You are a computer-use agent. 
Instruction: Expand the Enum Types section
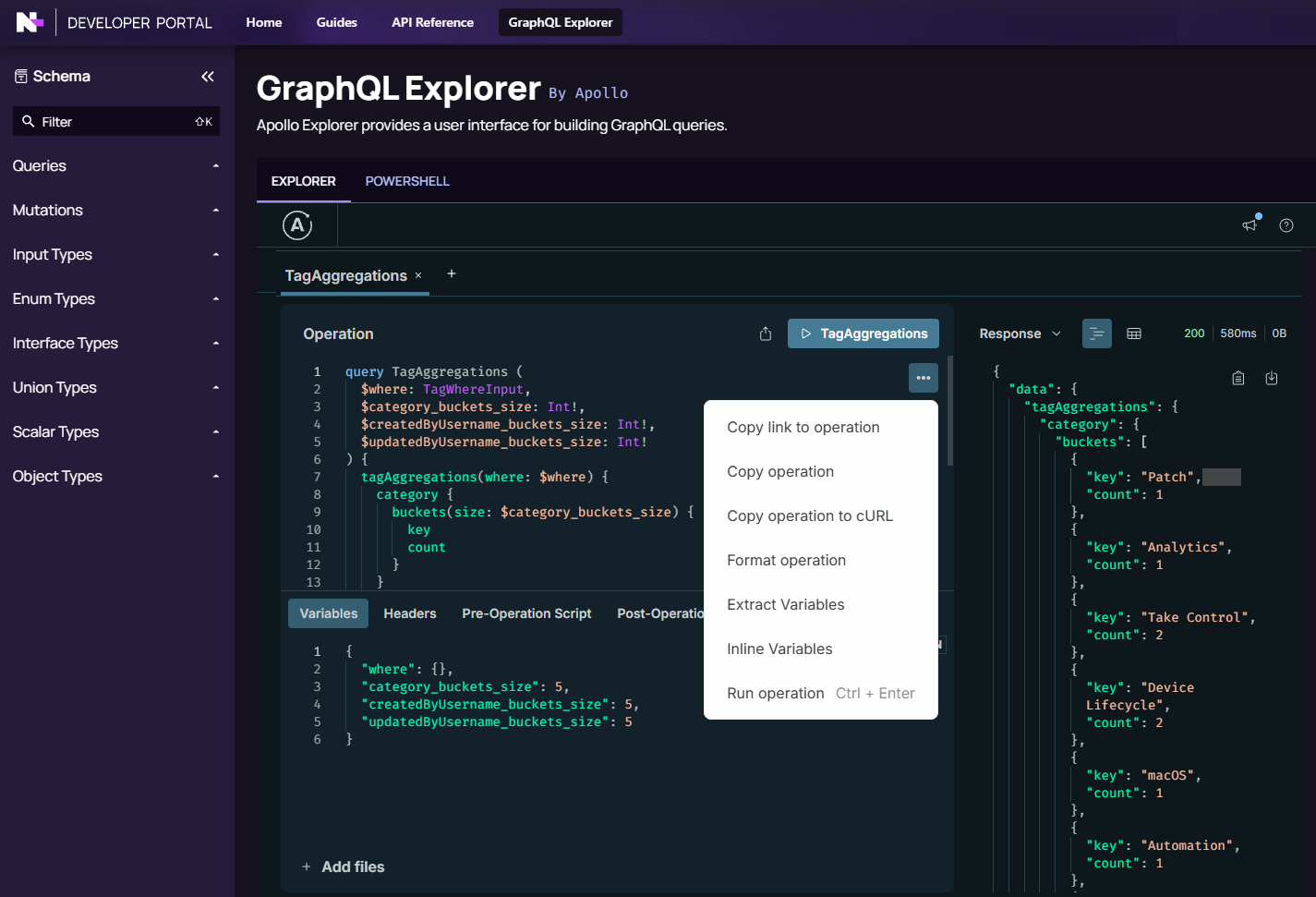116,299
